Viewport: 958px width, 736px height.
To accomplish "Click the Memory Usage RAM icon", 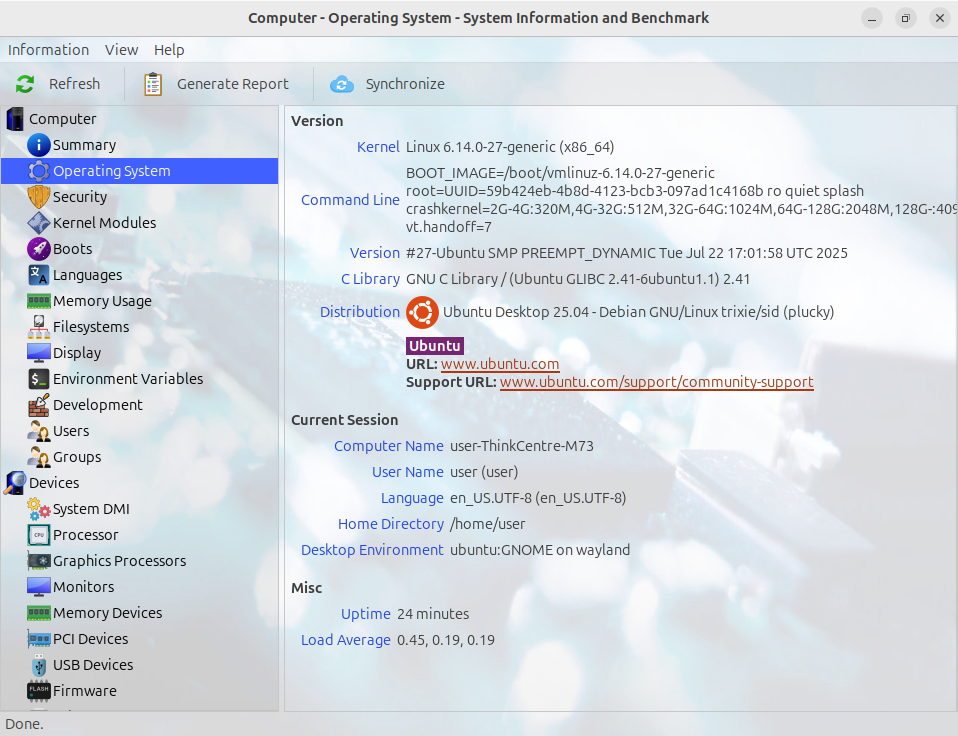I will click(x=38, y=301).
